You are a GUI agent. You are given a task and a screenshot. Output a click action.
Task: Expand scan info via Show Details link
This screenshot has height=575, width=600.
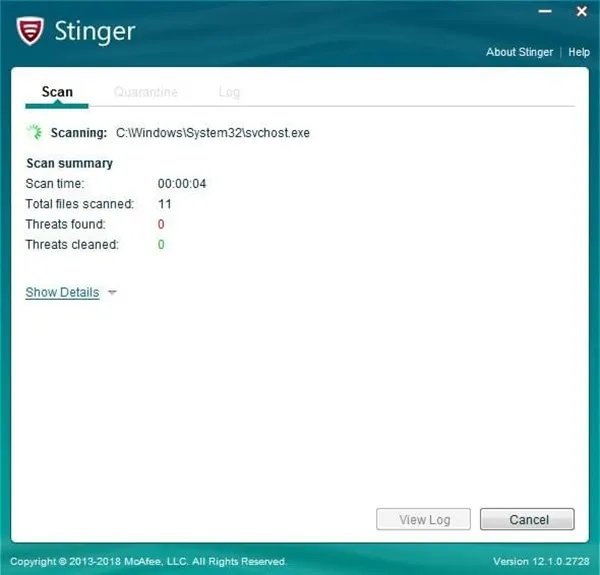(62, 292)
